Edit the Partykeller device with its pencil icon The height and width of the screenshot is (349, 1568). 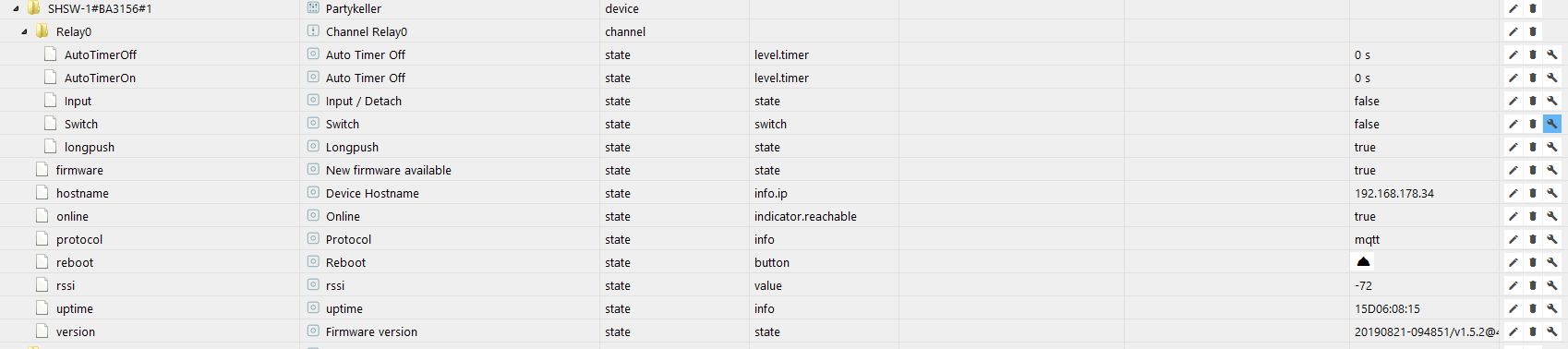pos(1514,8)
